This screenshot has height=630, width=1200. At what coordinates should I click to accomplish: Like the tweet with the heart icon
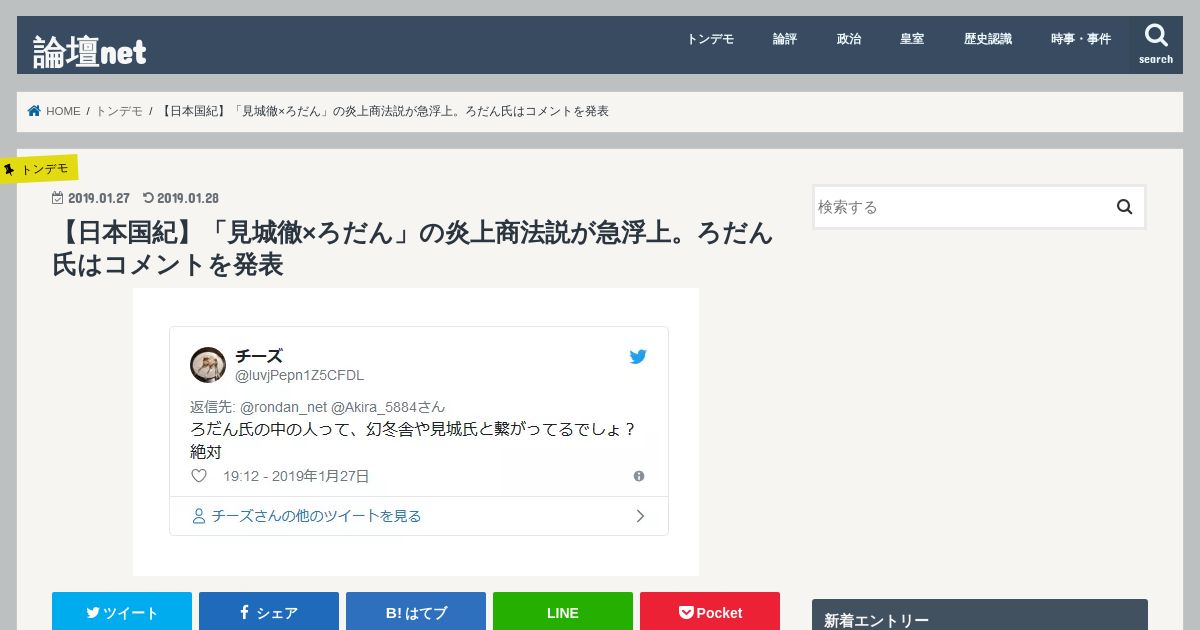point(199,476)
